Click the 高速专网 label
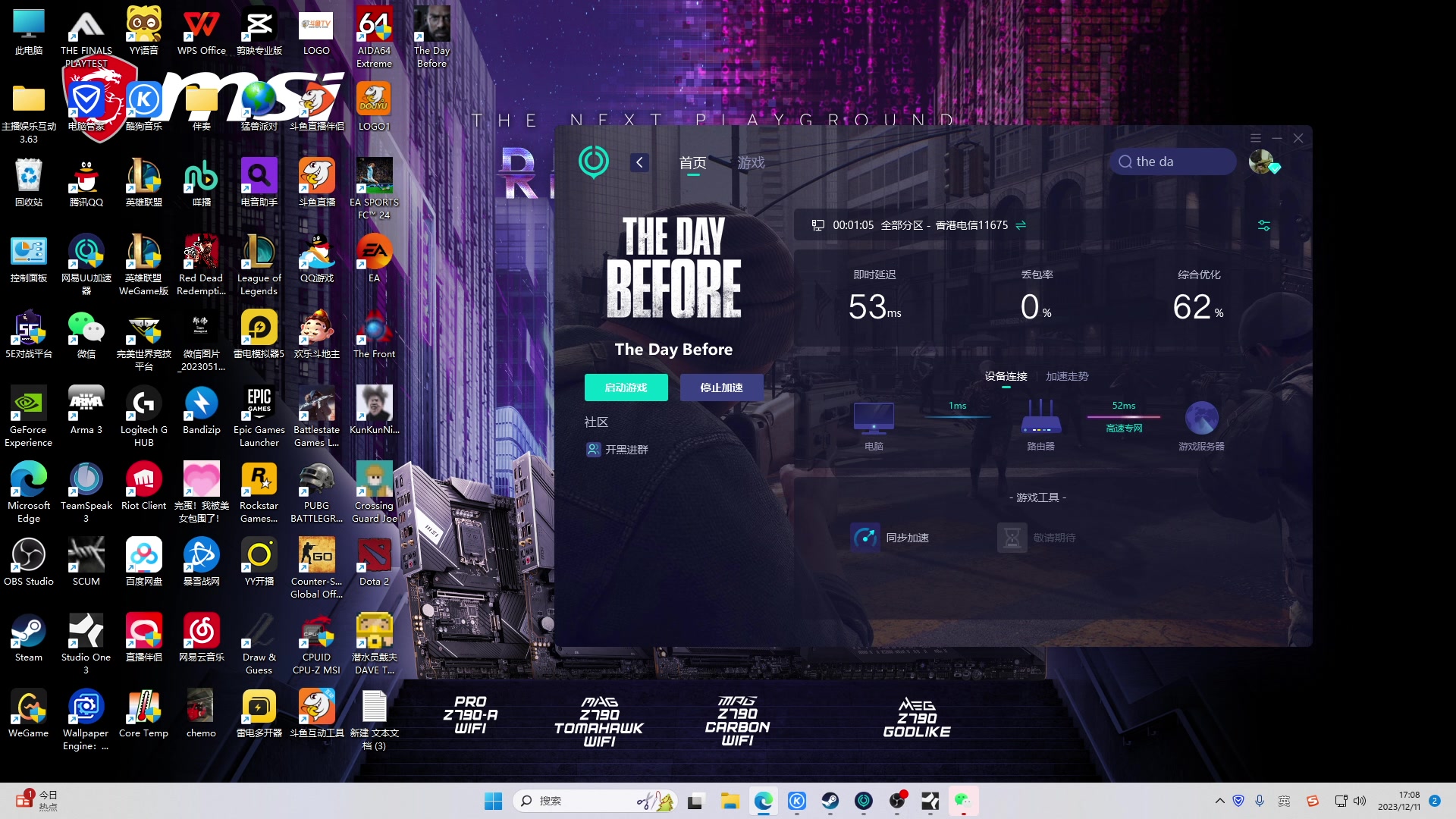The height and width of the screenshot is (819, 1456). tap(1124, 428)
